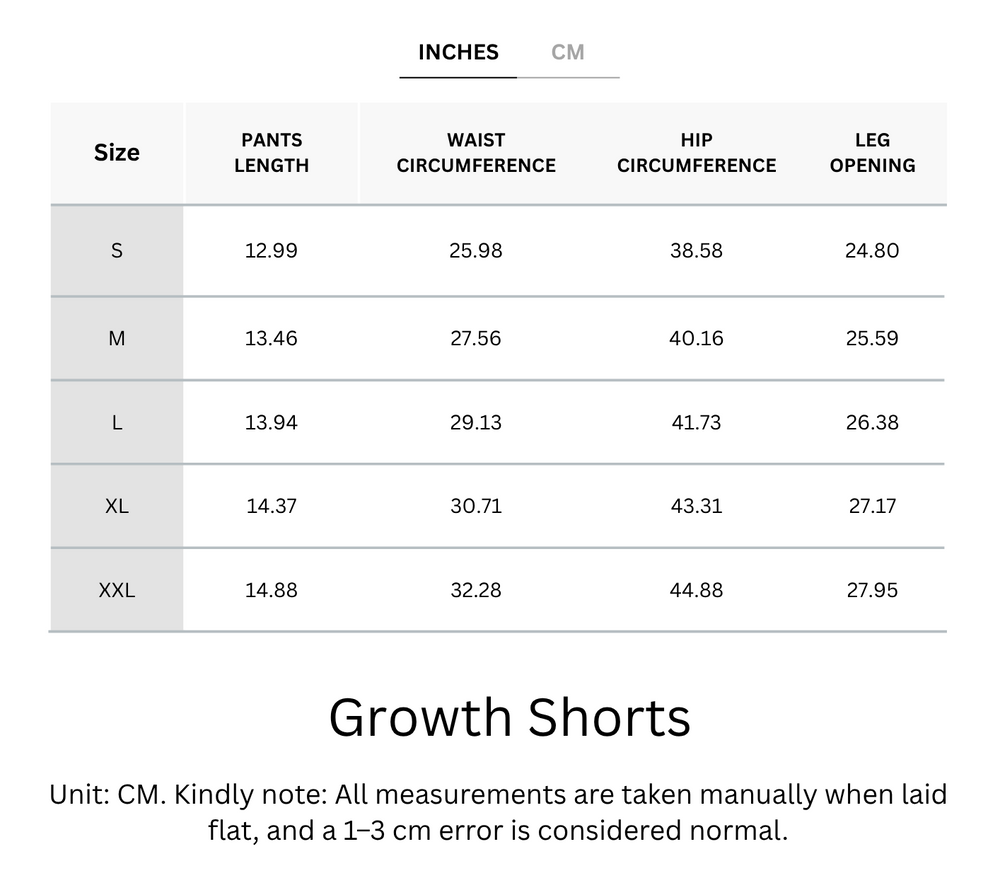Click the WAIST CIRCUMFERENCE header
Viewport: 1000px width, 878px height.
coord(477,152)
